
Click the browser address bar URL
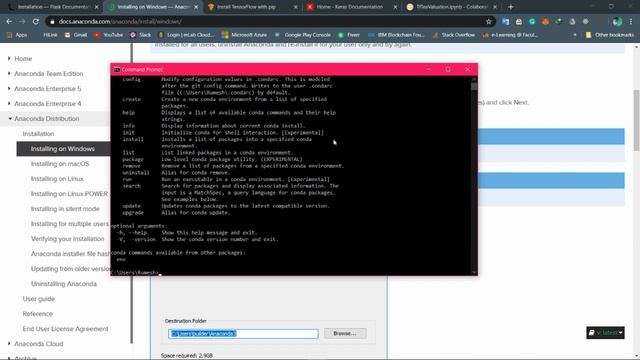pos(120,21)
